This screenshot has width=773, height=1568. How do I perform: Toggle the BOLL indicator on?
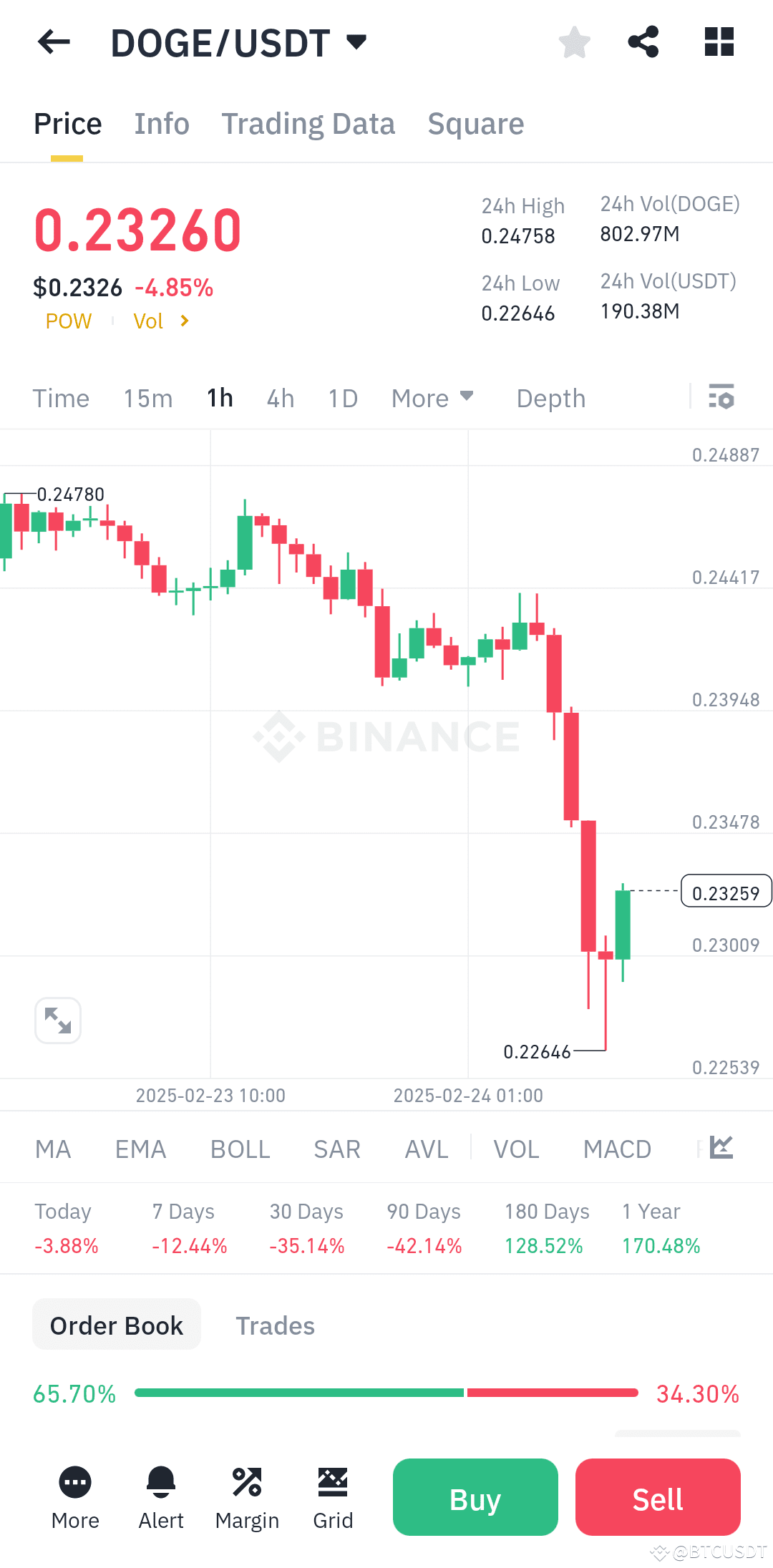[x=240, y=1149]
